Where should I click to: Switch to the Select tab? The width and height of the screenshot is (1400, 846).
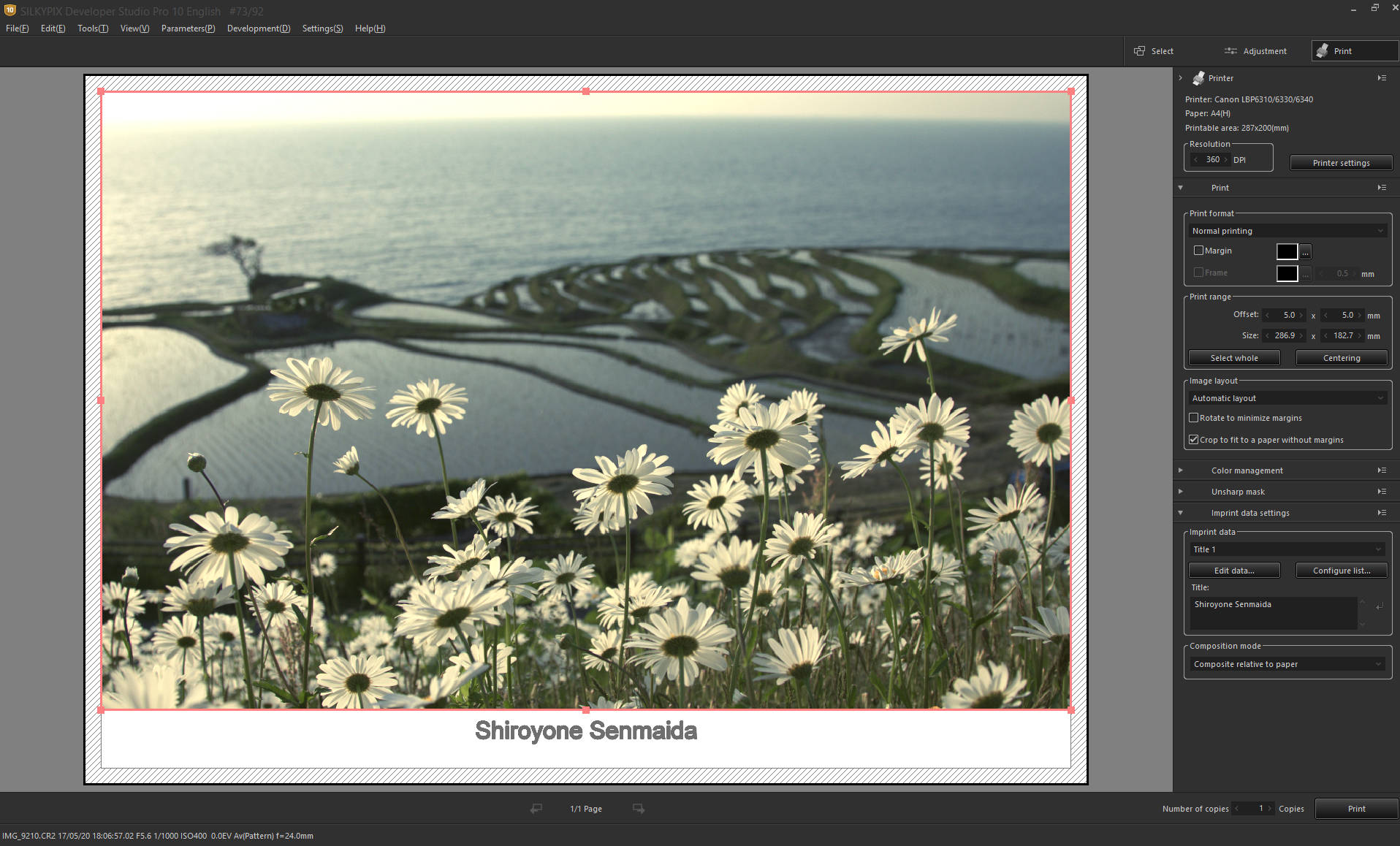[x=1154, y=51]
